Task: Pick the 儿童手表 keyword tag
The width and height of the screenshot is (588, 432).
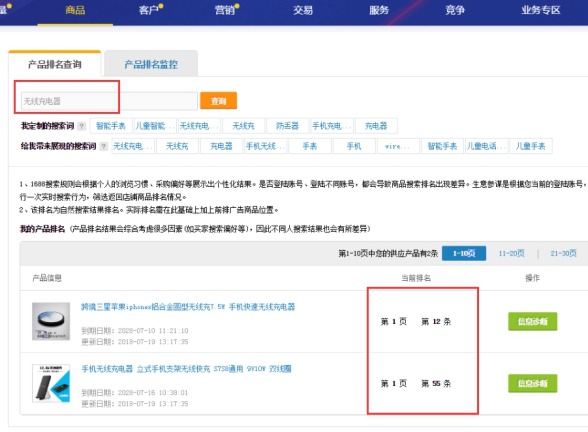Action: pyautogui.click(x=531, y=146)
